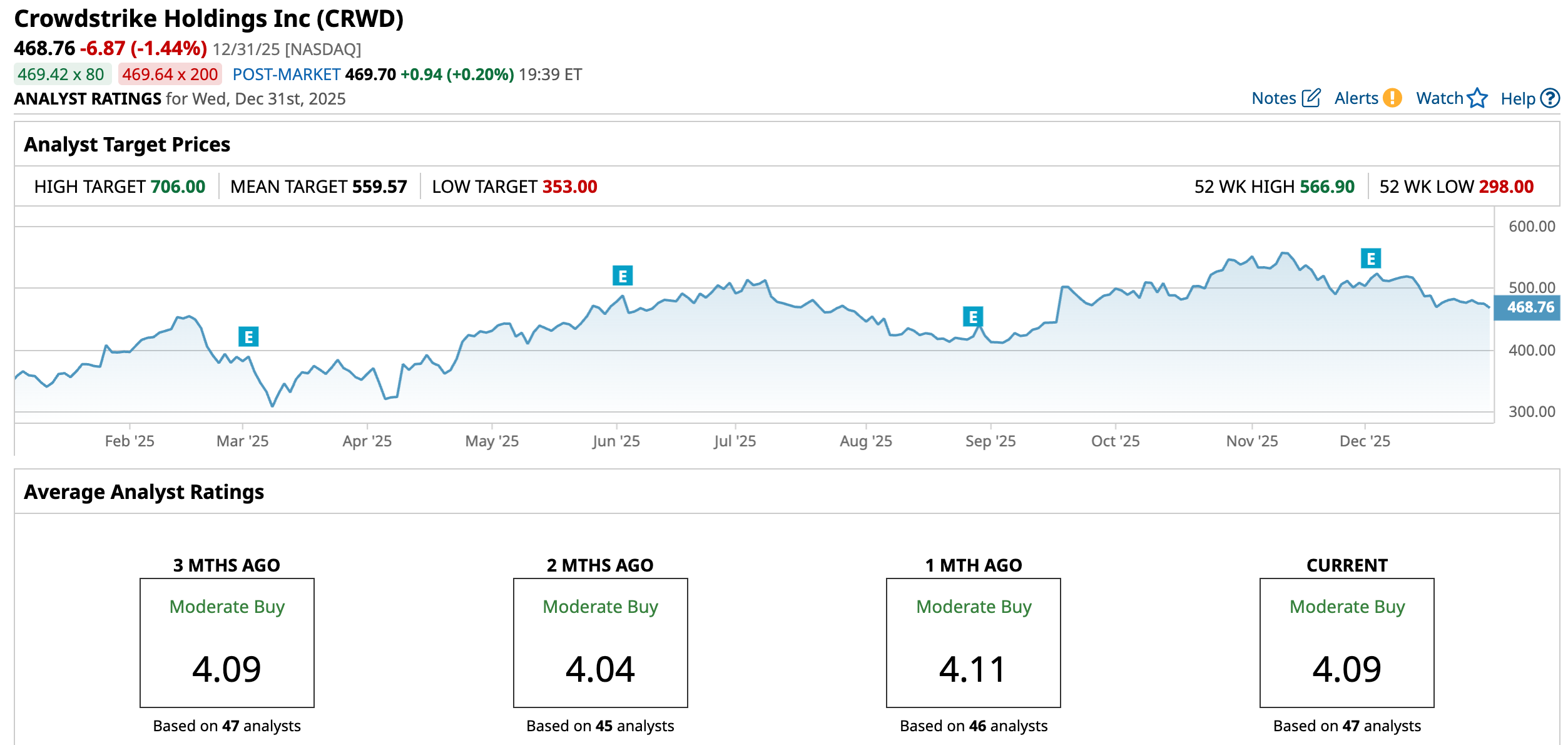Select the 2 MTHS AGO rating box
The image size is (1568, 745).
[x=600, y=642]
